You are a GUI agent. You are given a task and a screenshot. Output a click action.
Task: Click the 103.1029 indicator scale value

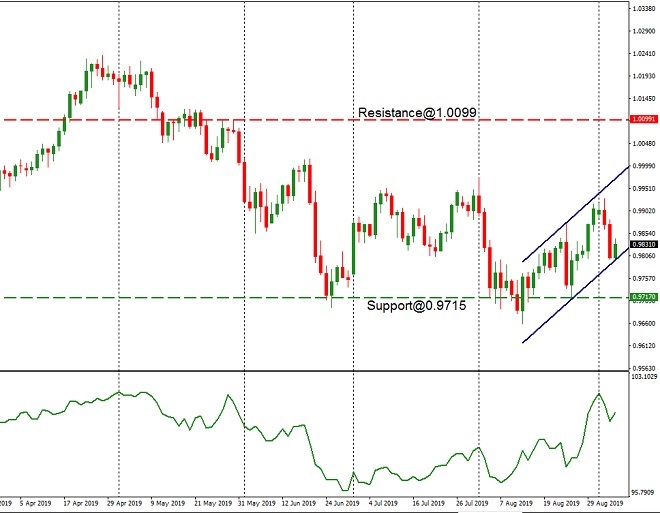coord(644,376)
